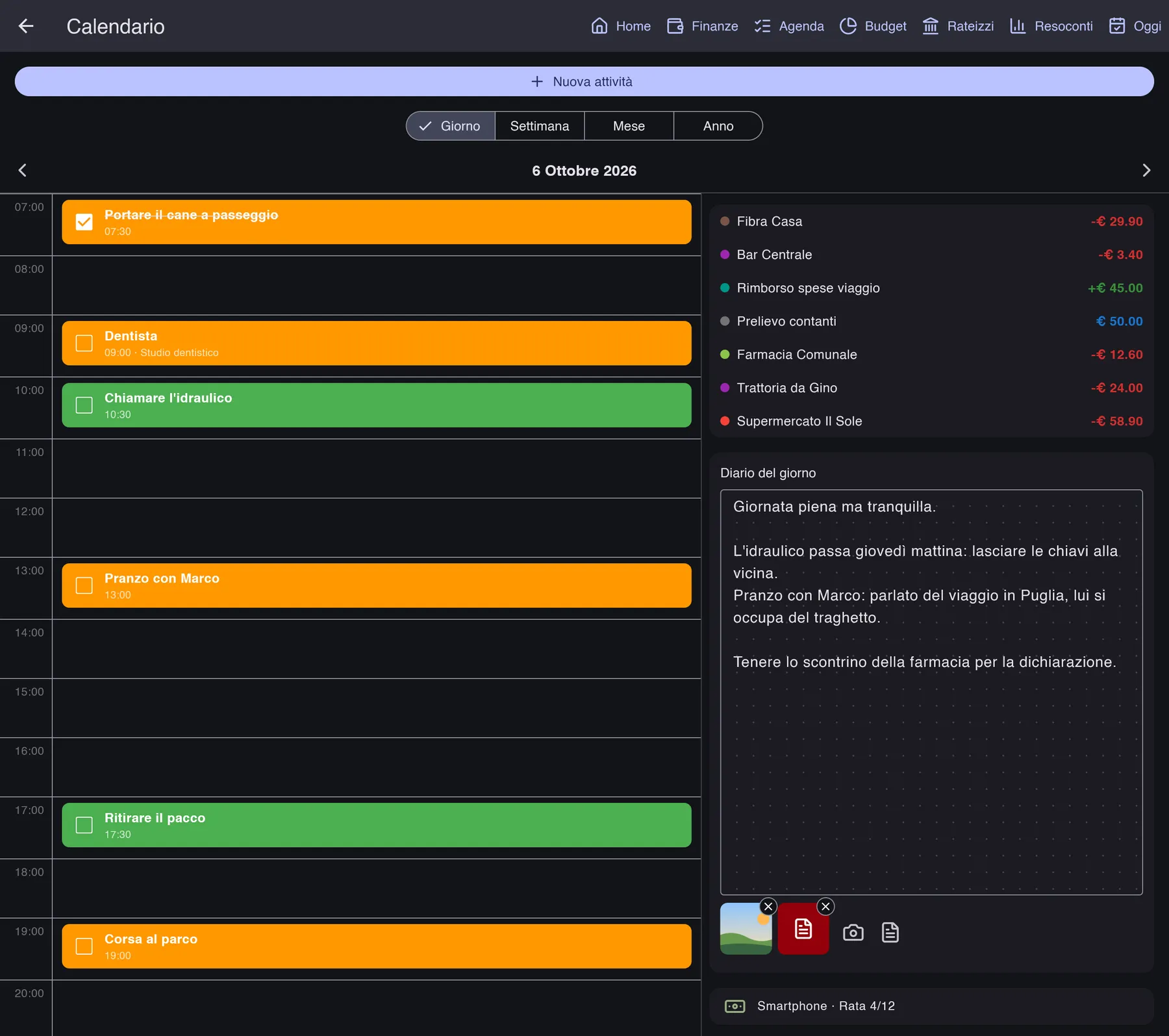Add a photo with the camera icon
The width and height of the screenshot is (1169, 1036).
coord(853,933)
